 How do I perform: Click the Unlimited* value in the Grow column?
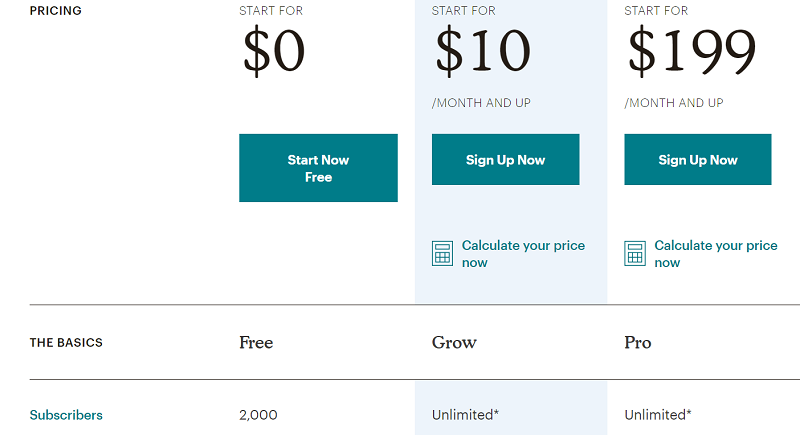click(x=465, y=415)
